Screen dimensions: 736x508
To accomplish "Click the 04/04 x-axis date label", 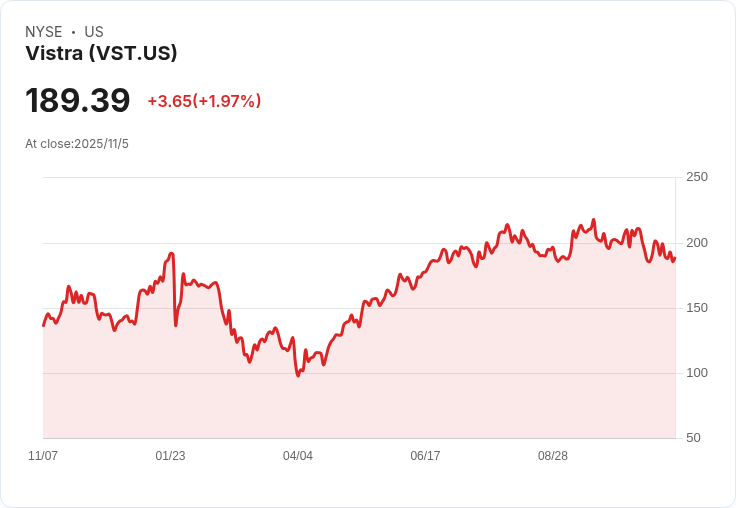I will pyautogui.click(x=298, y=456).
